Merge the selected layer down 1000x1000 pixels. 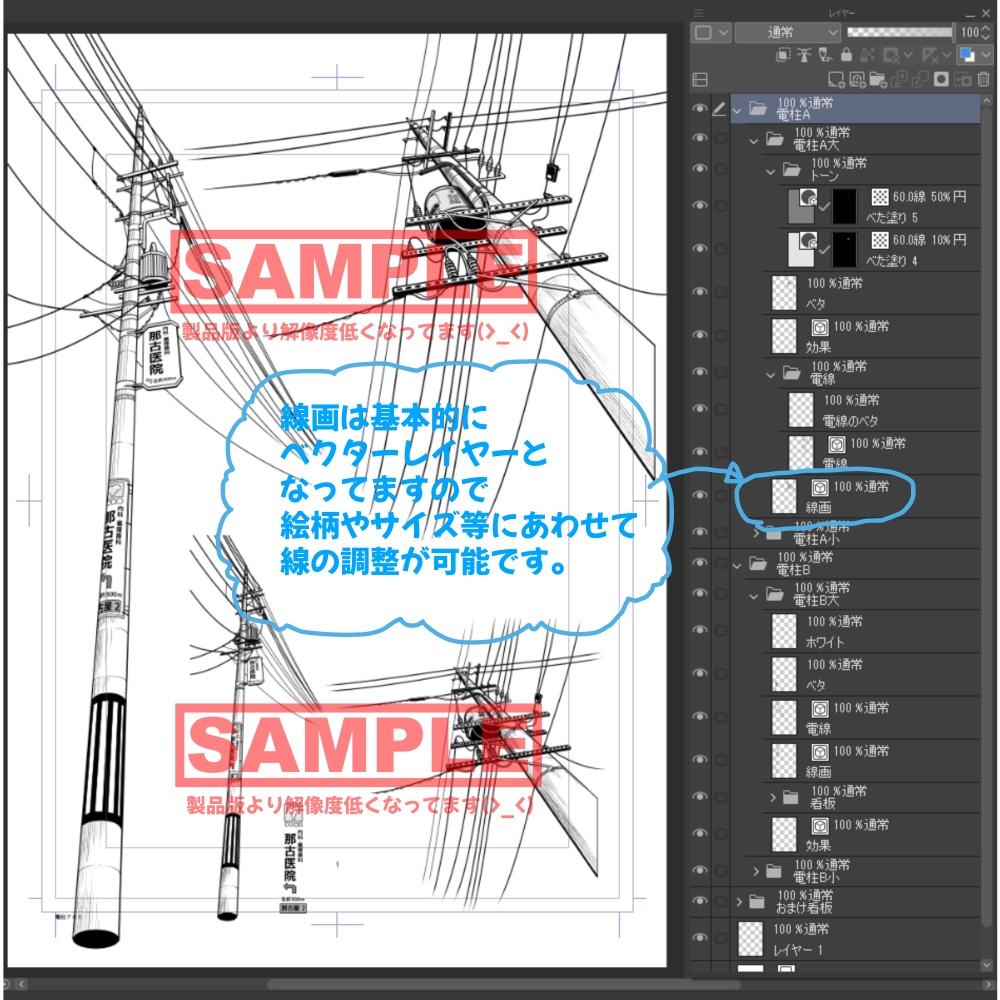pos(919,79)
